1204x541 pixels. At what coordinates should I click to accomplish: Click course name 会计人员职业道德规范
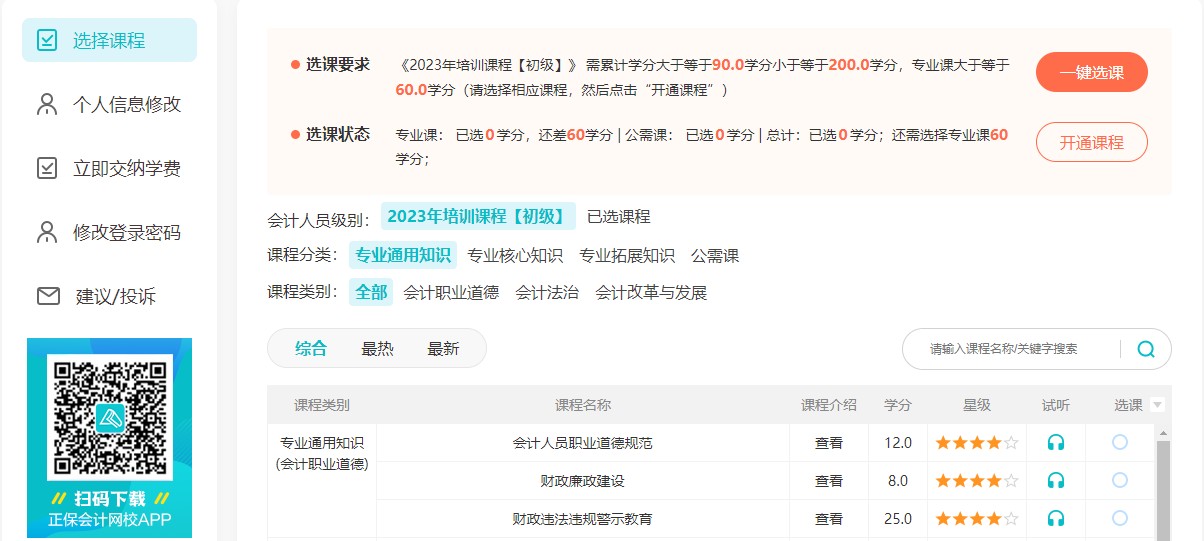[x=582, y=442]
